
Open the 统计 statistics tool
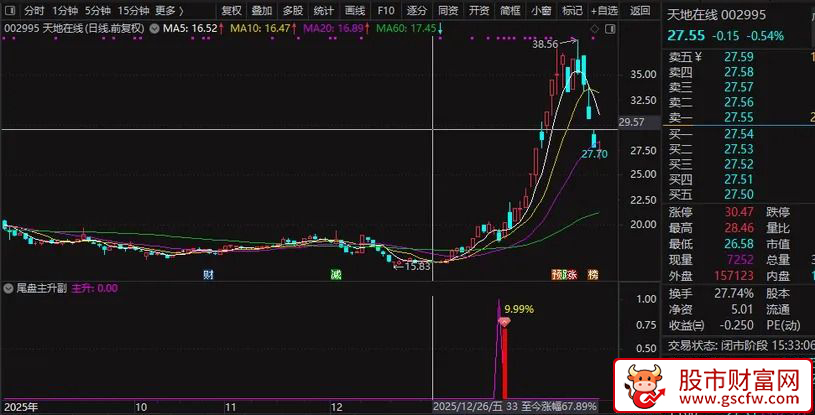point(324,10)
